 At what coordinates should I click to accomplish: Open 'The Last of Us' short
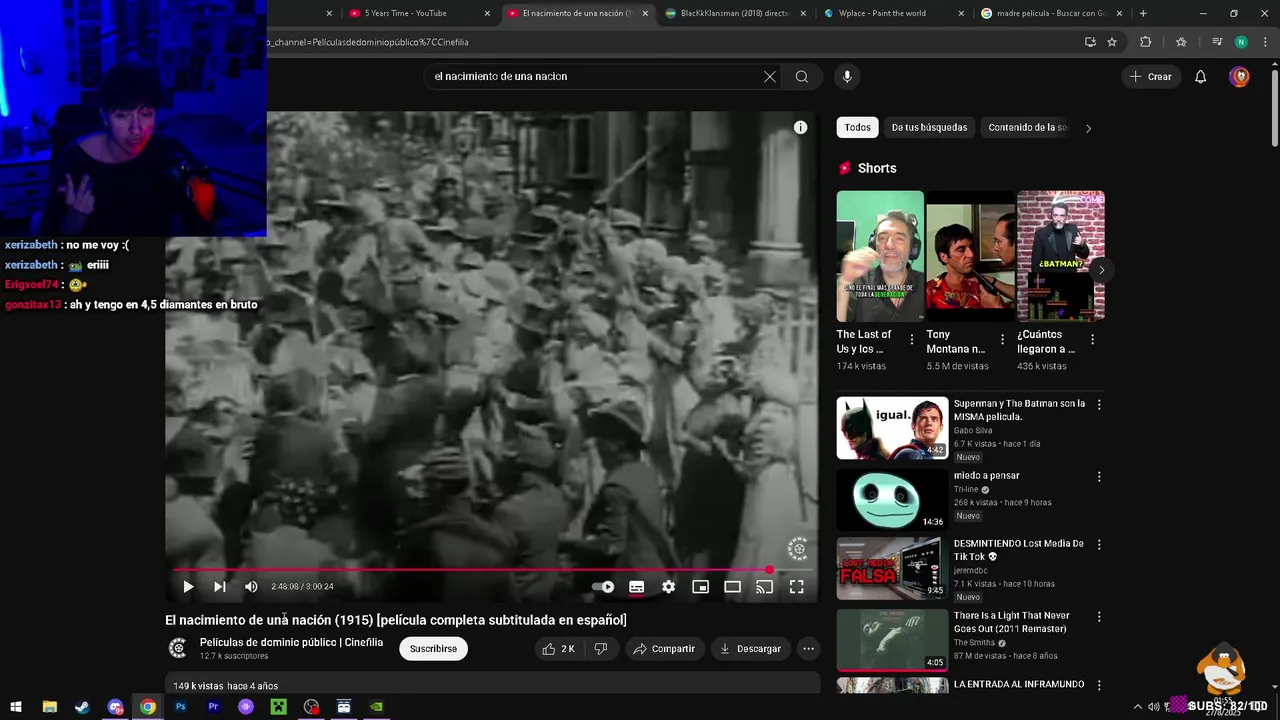pos(880,256)
